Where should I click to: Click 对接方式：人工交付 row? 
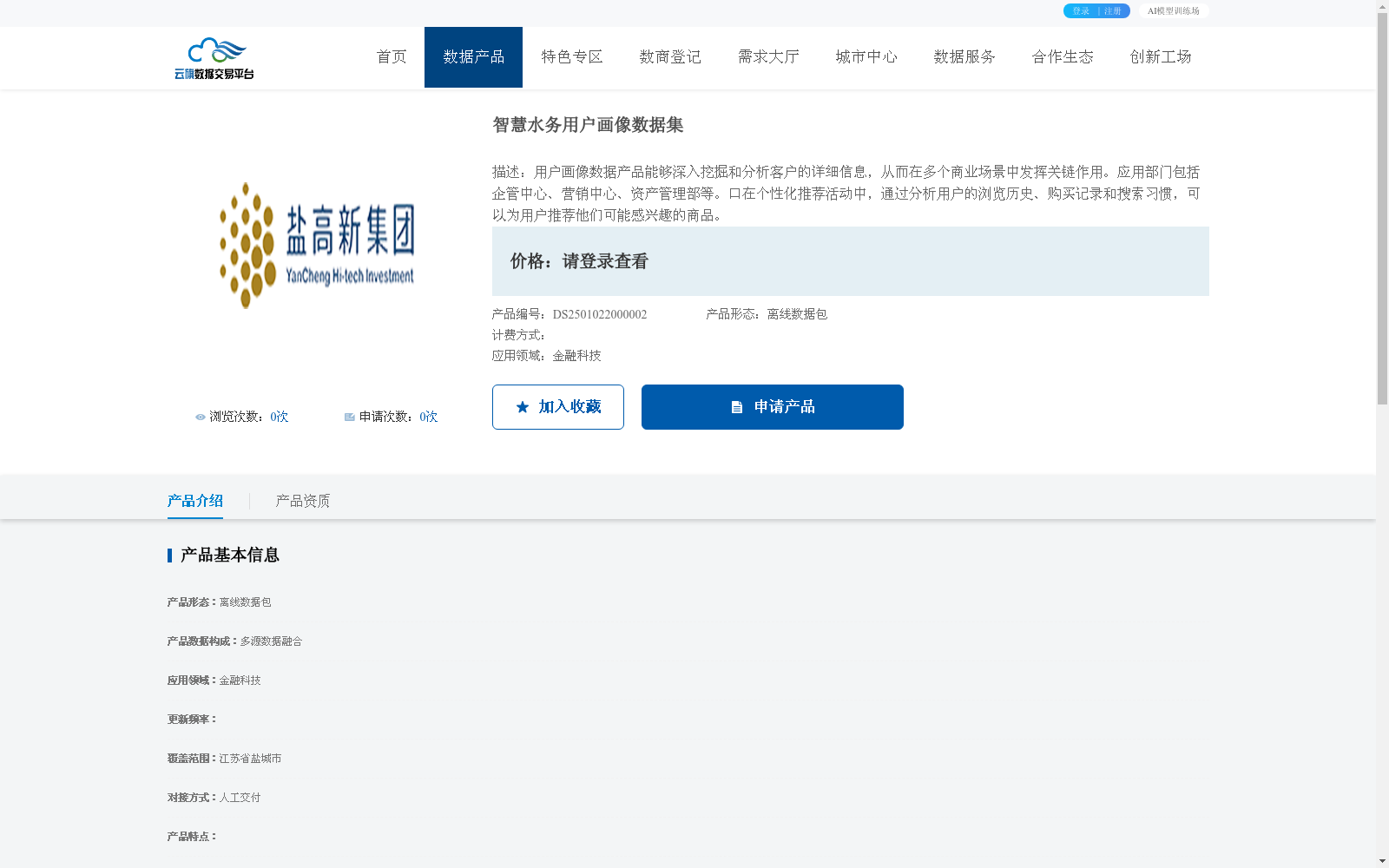214,798
